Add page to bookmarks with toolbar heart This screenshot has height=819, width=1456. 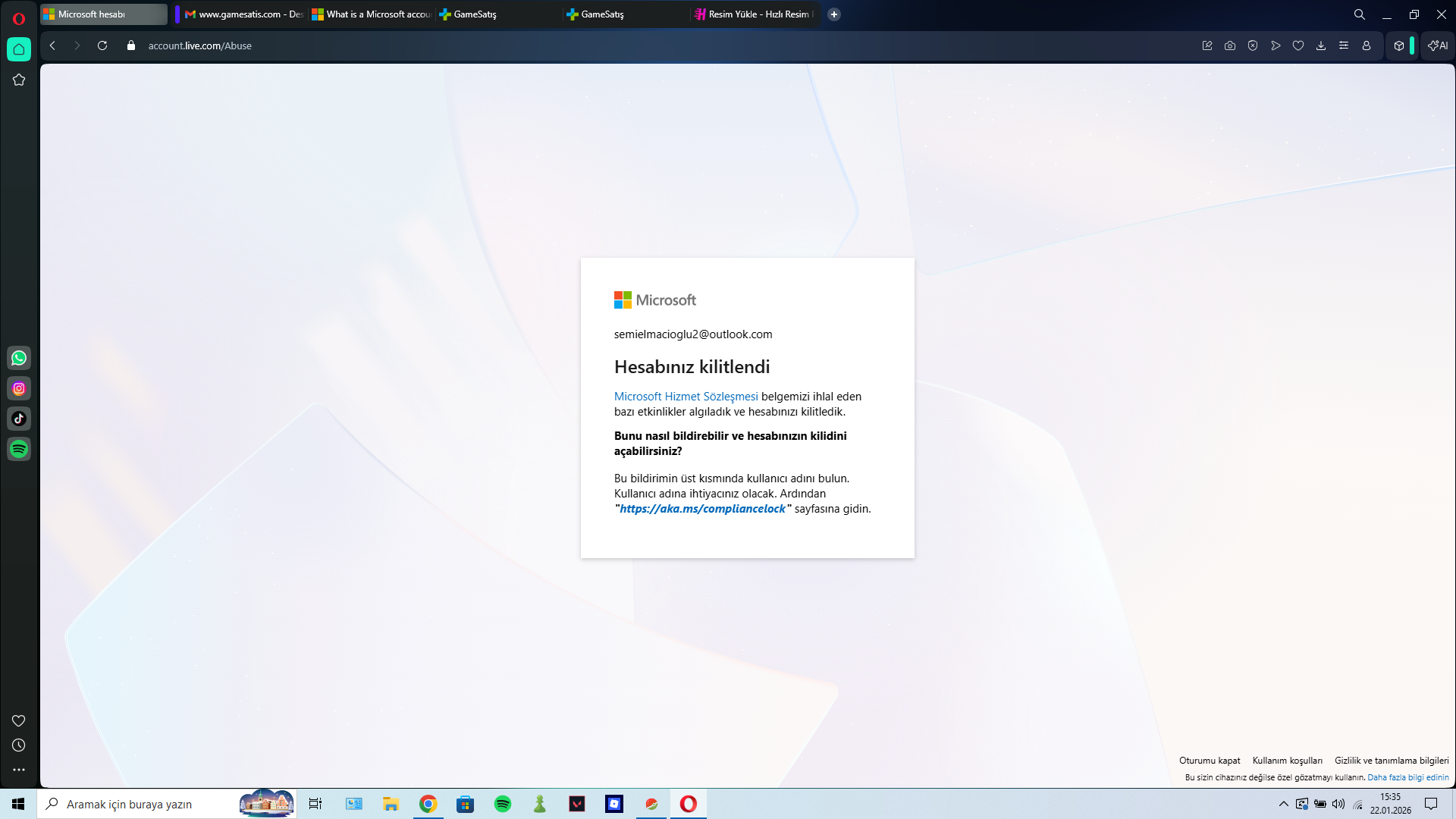pyautogui.click(x=1298, y=45)
